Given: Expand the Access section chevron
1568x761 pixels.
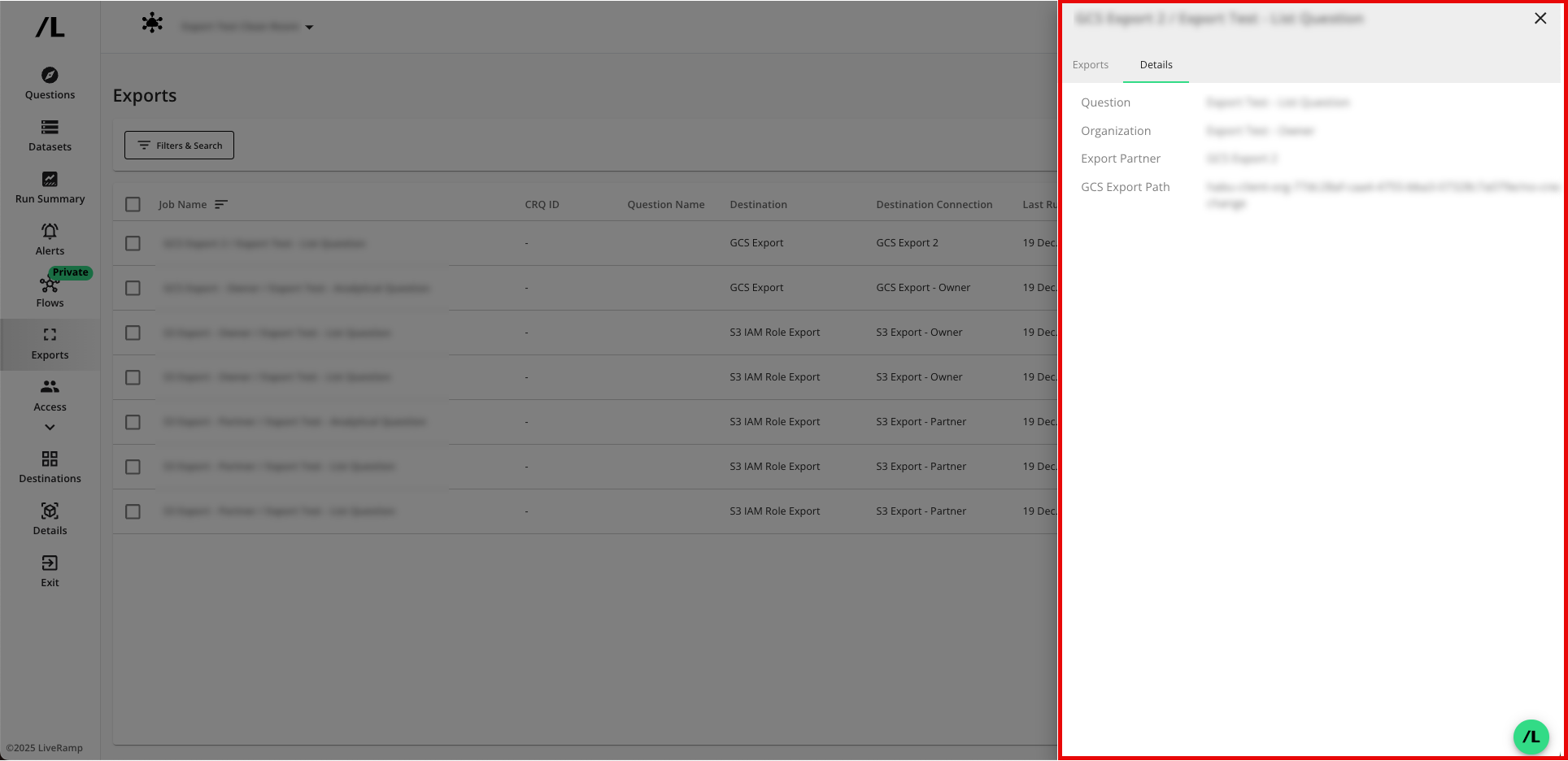Looking at the screenshot, I should [x=50, y=428].
